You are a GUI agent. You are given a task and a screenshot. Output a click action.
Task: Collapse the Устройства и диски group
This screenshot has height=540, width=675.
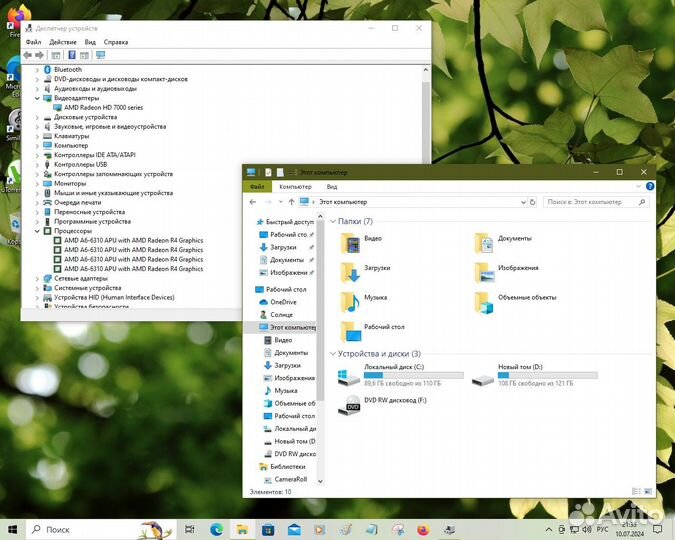pyautogui.click(x=332, y=354)
